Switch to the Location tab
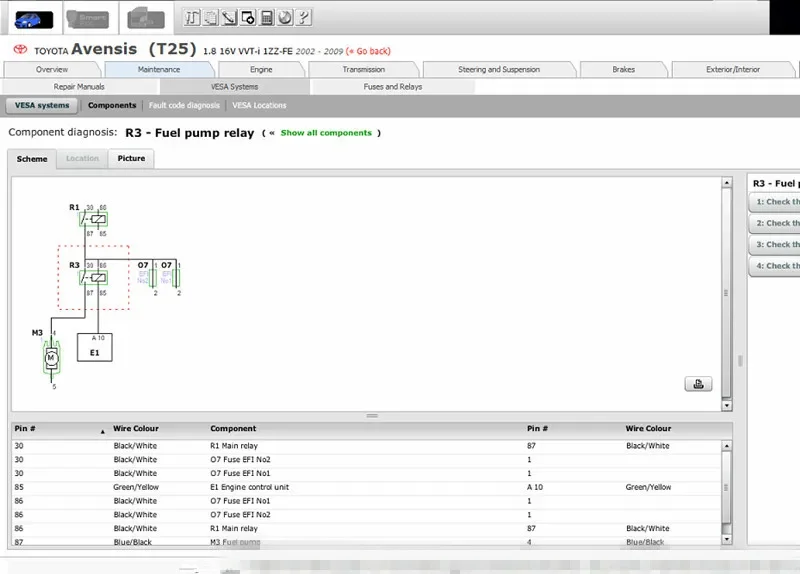 coord(82,159)
